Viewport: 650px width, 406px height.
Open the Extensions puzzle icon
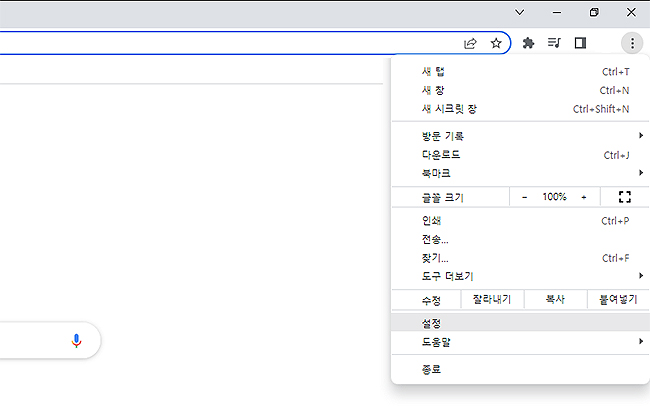pyautogui.click(x=528, y=43)
